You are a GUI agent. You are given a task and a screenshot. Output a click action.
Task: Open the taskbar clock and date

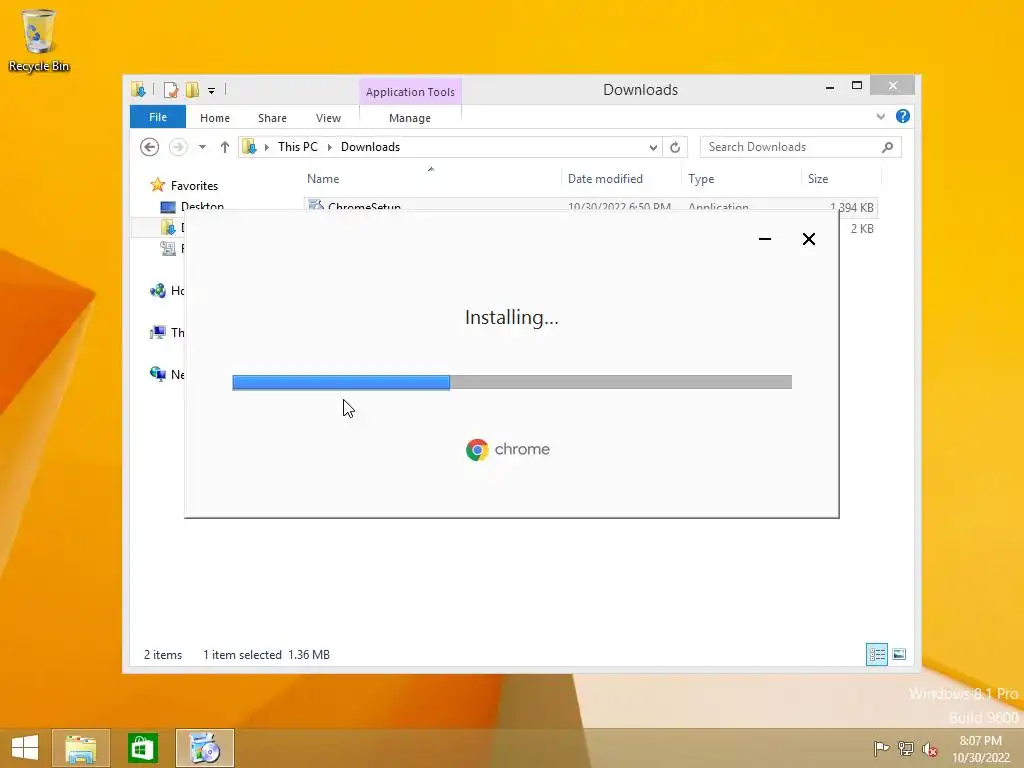[980, 748]
